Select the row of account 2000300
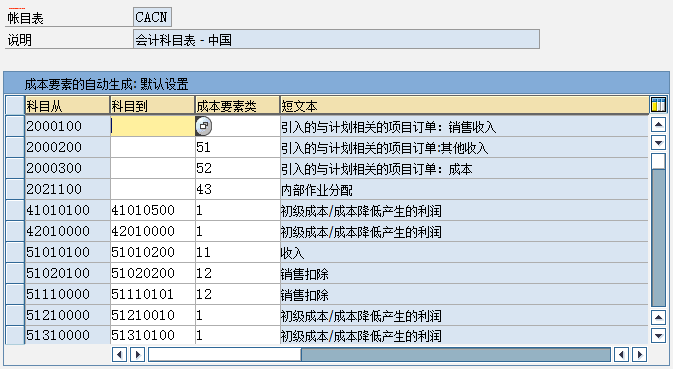673x369 pixels. tap(15, 168)
